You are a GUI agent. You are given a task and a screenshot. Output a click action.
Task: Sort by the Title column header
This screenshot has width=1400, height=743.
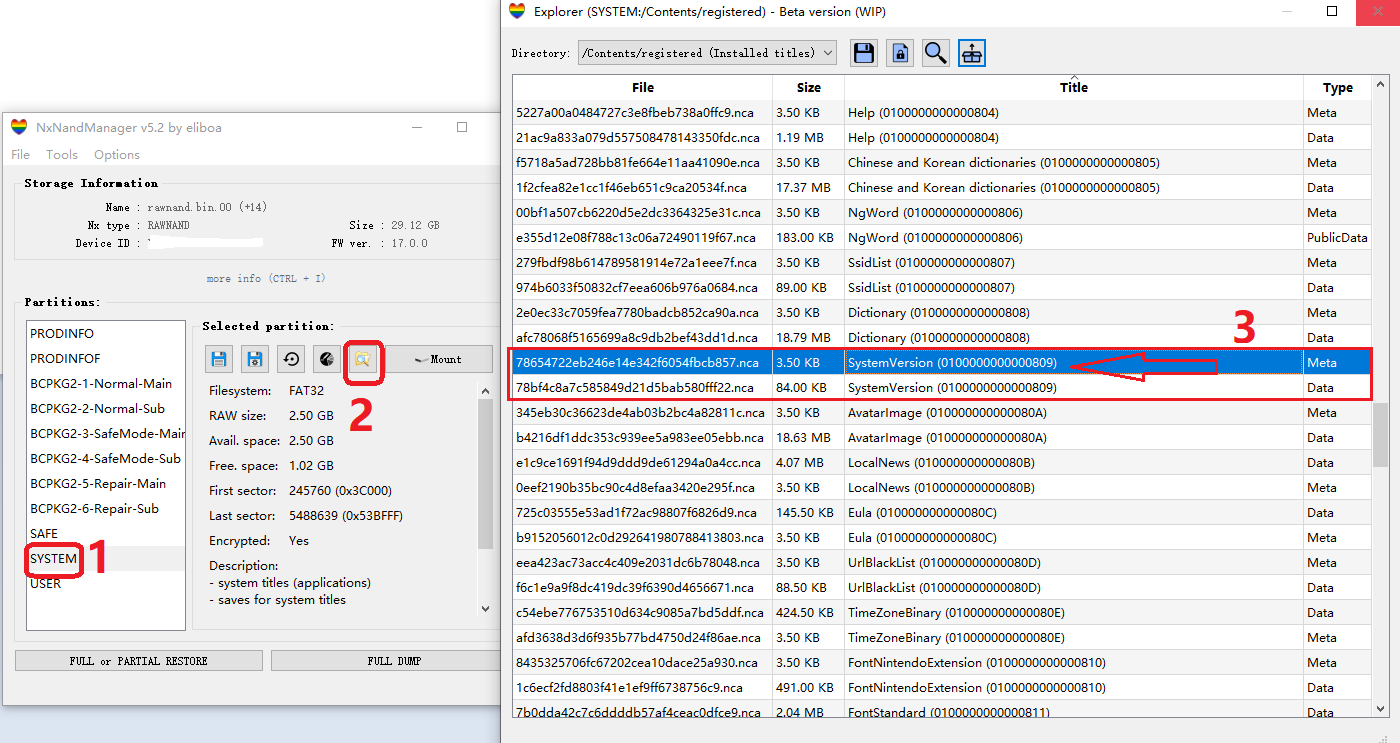[x=1074, y=87]
